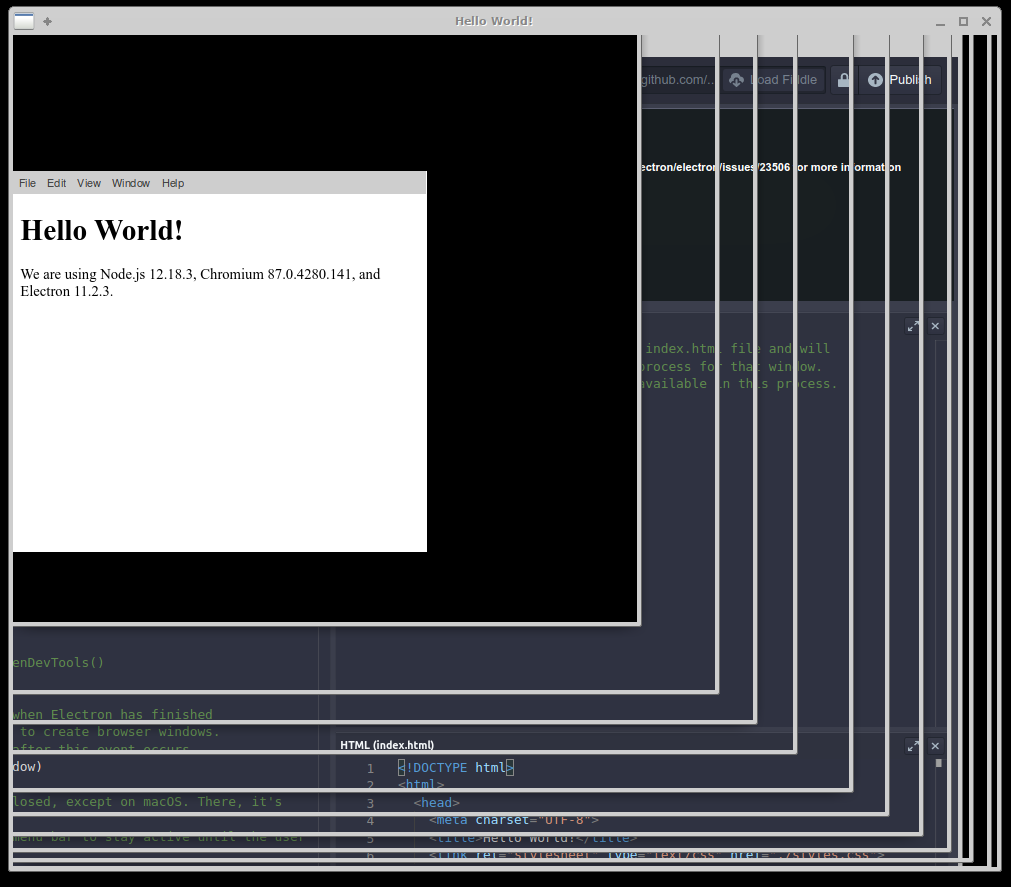Viewport: 1011px width, 887px height.
Task: Click the lock icon beside Publish
Action: coord(843,80)
